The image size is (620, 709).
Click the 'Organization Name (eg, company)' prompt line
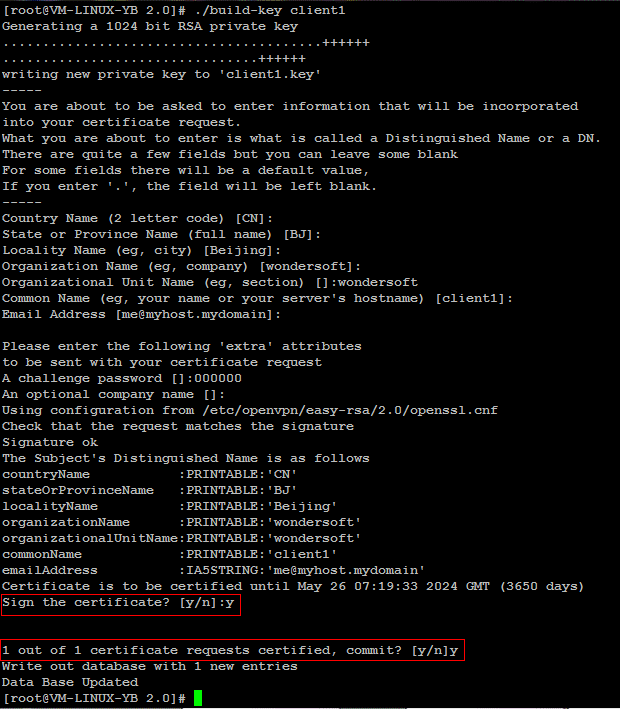[x=181, y=266]
